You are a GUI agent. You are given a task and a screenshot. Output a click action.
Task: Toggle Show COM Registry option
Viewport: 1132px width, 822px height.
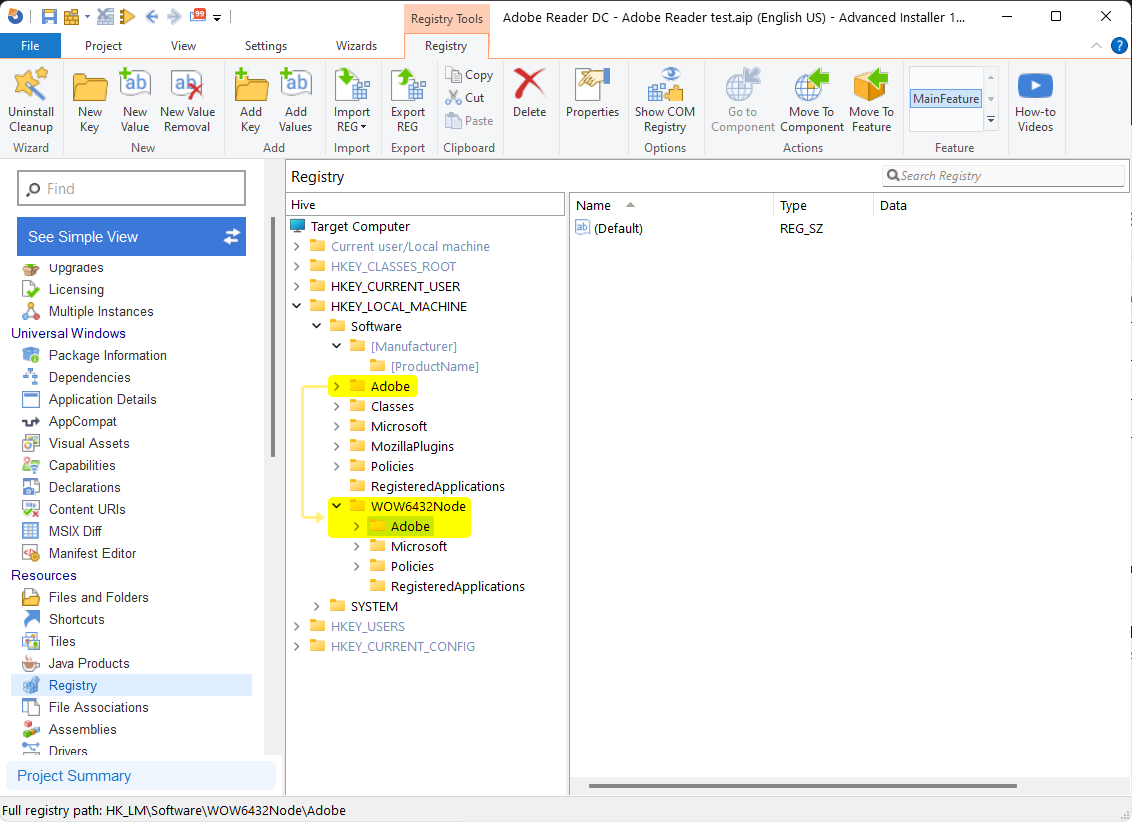tap(665, 100)
